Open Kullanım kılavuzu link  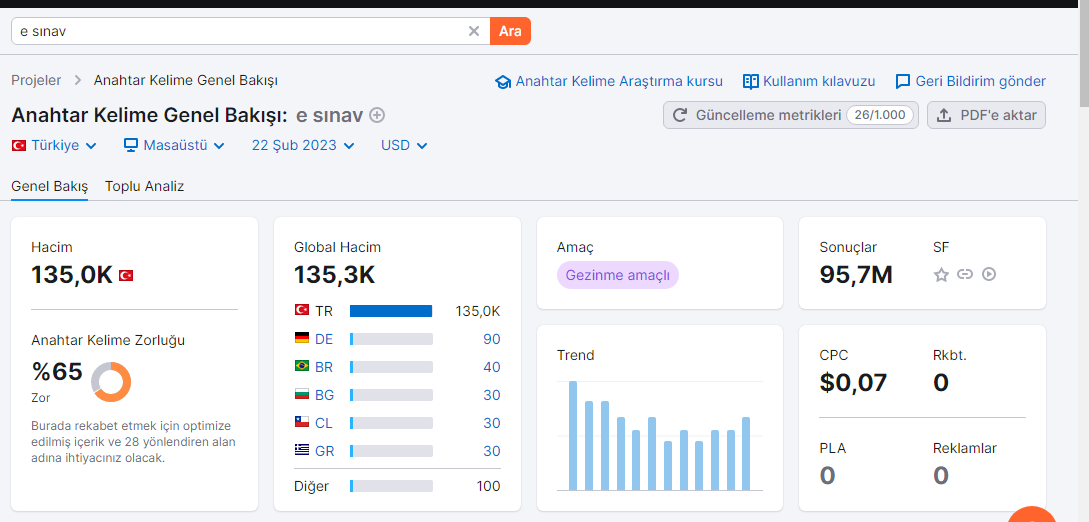(819, 81)
